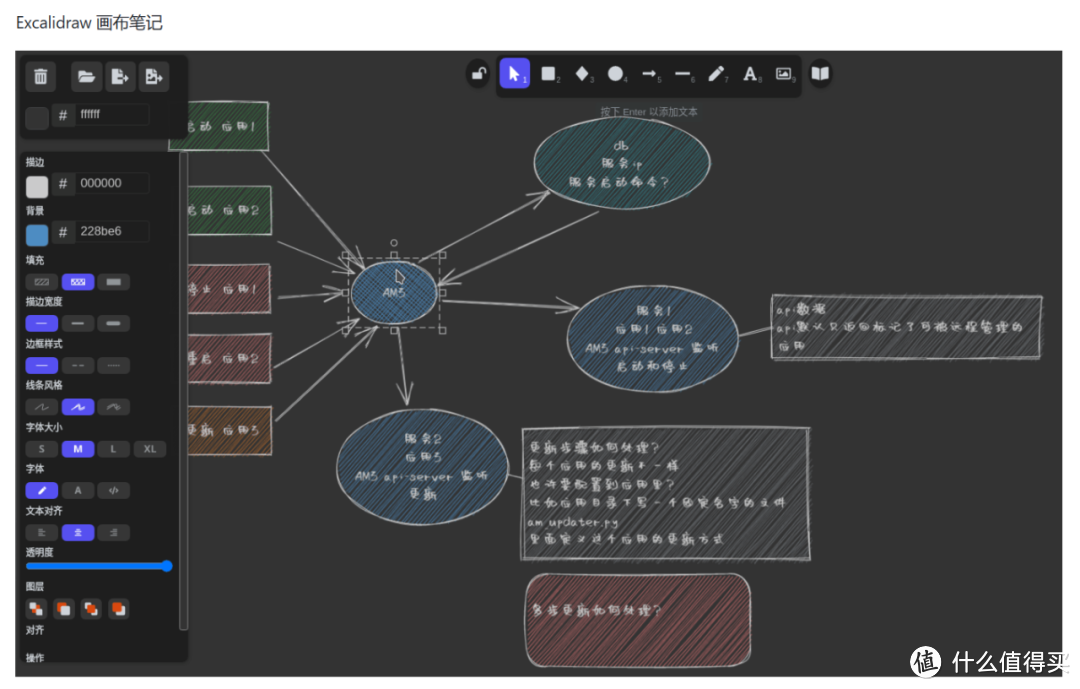Select the extra-bold stroke width option
The height and width of the screenshot is (689, 1080).
point(114,323)
